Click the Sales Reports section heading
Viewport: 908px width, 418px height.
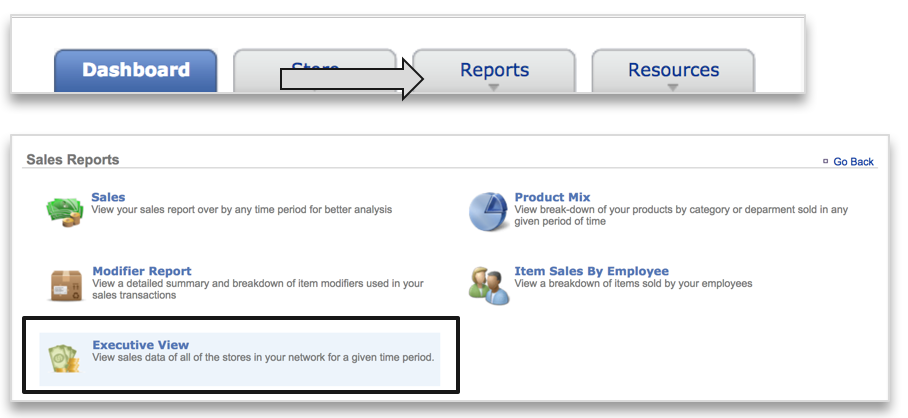(x=72, y=159)
